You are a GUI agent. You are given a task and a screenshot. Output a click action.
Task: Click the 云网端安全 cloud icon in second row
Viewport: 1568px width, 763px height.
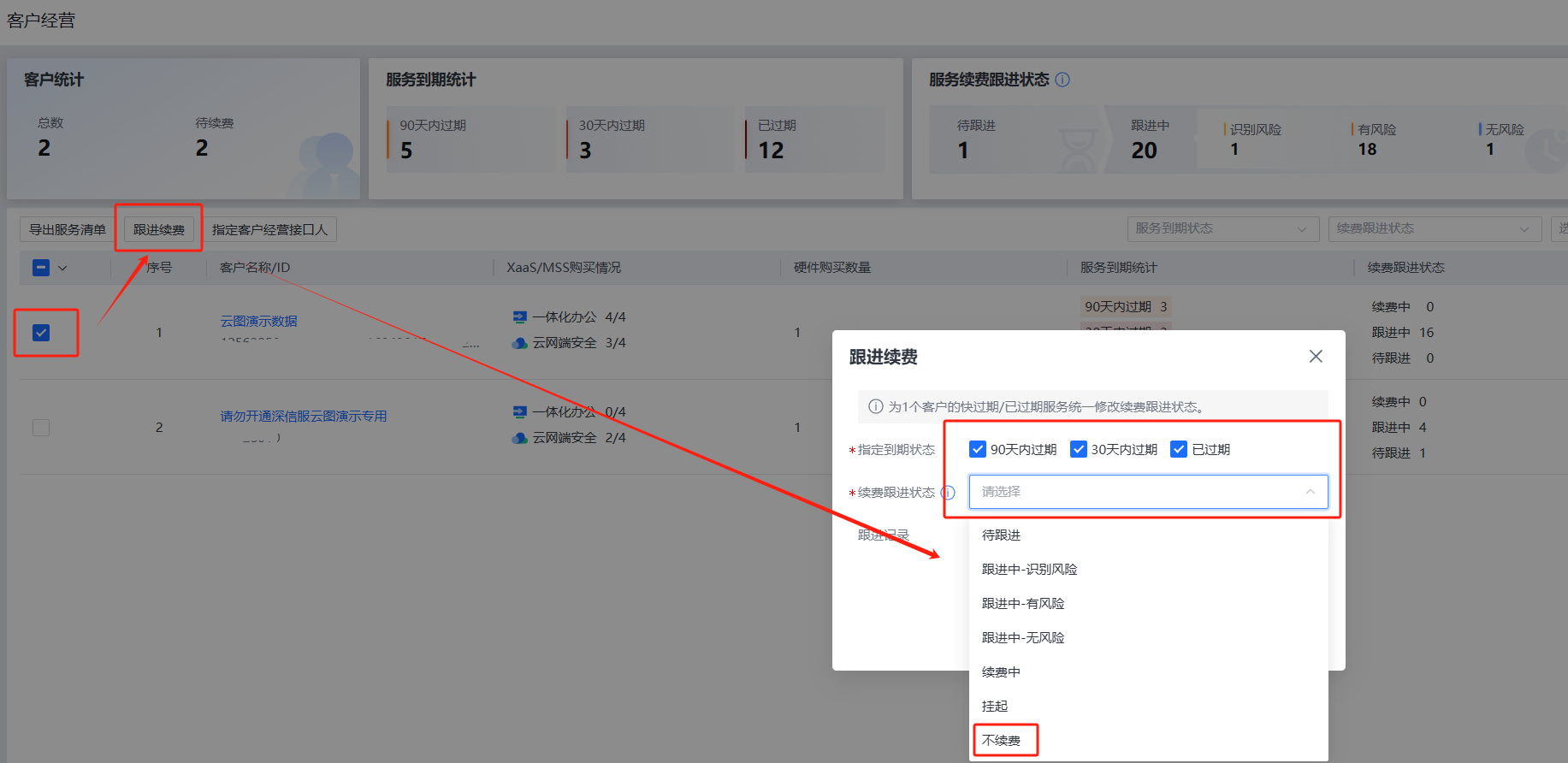[519, 438]
